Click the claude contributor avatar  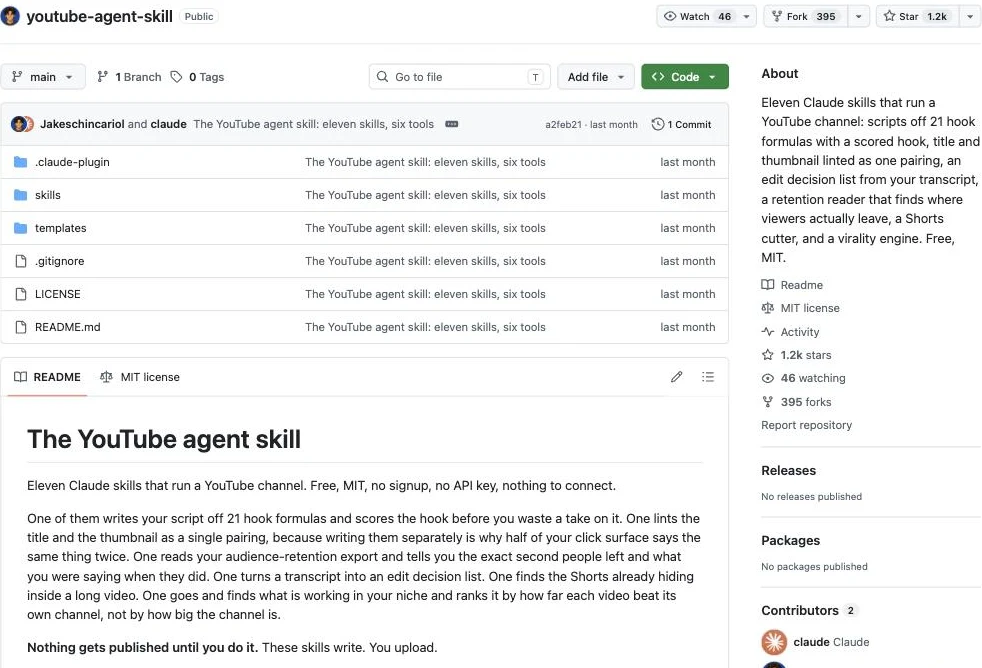(x=774, y=642)
